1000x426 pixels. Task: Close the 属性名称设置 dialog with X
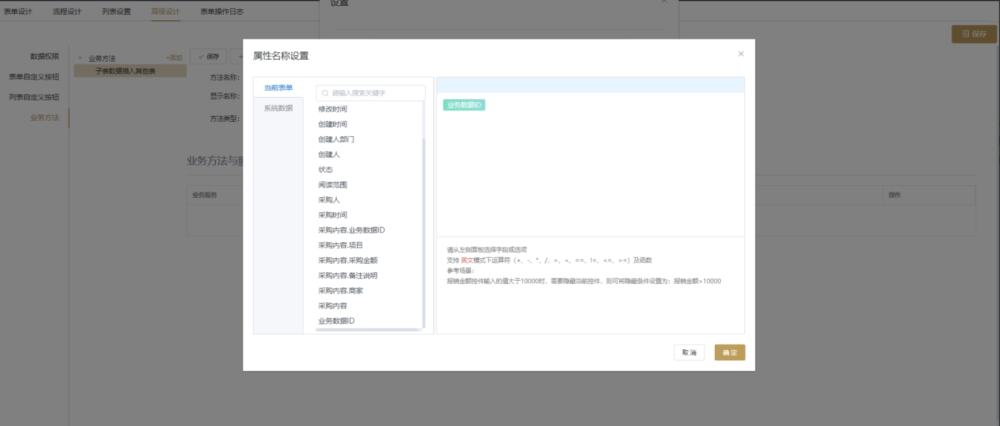[741, 54]
